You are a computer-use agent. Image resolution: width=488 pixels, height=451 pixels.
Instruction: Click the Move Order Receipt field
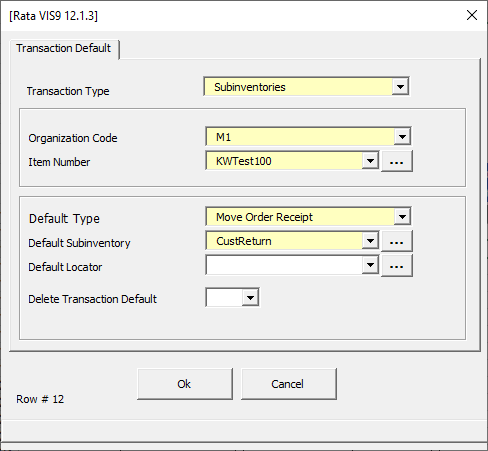300,217
